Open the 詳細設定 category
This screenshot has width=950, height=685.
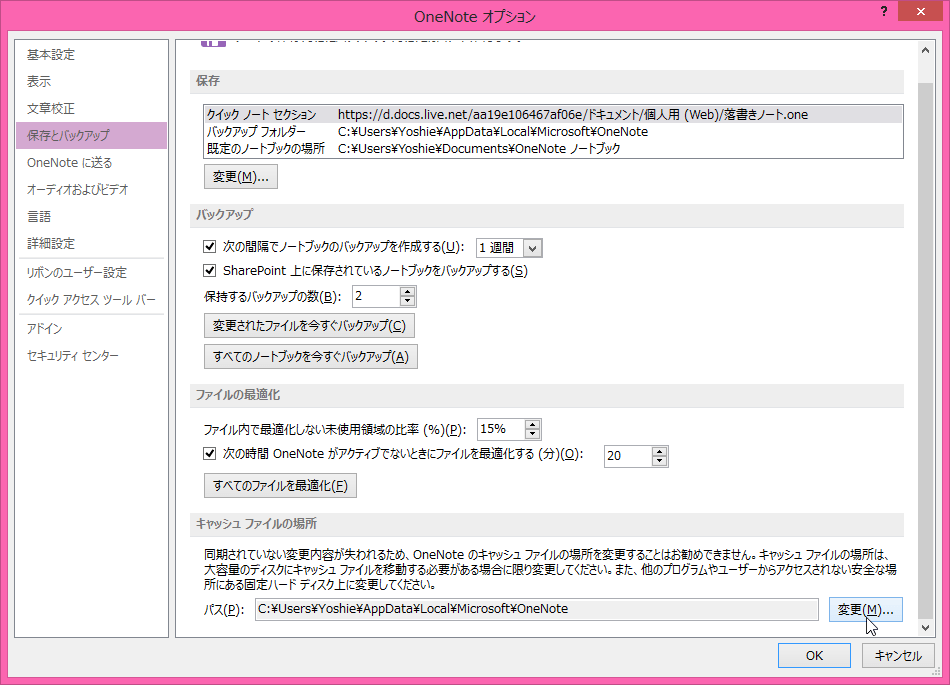[91, 243]
